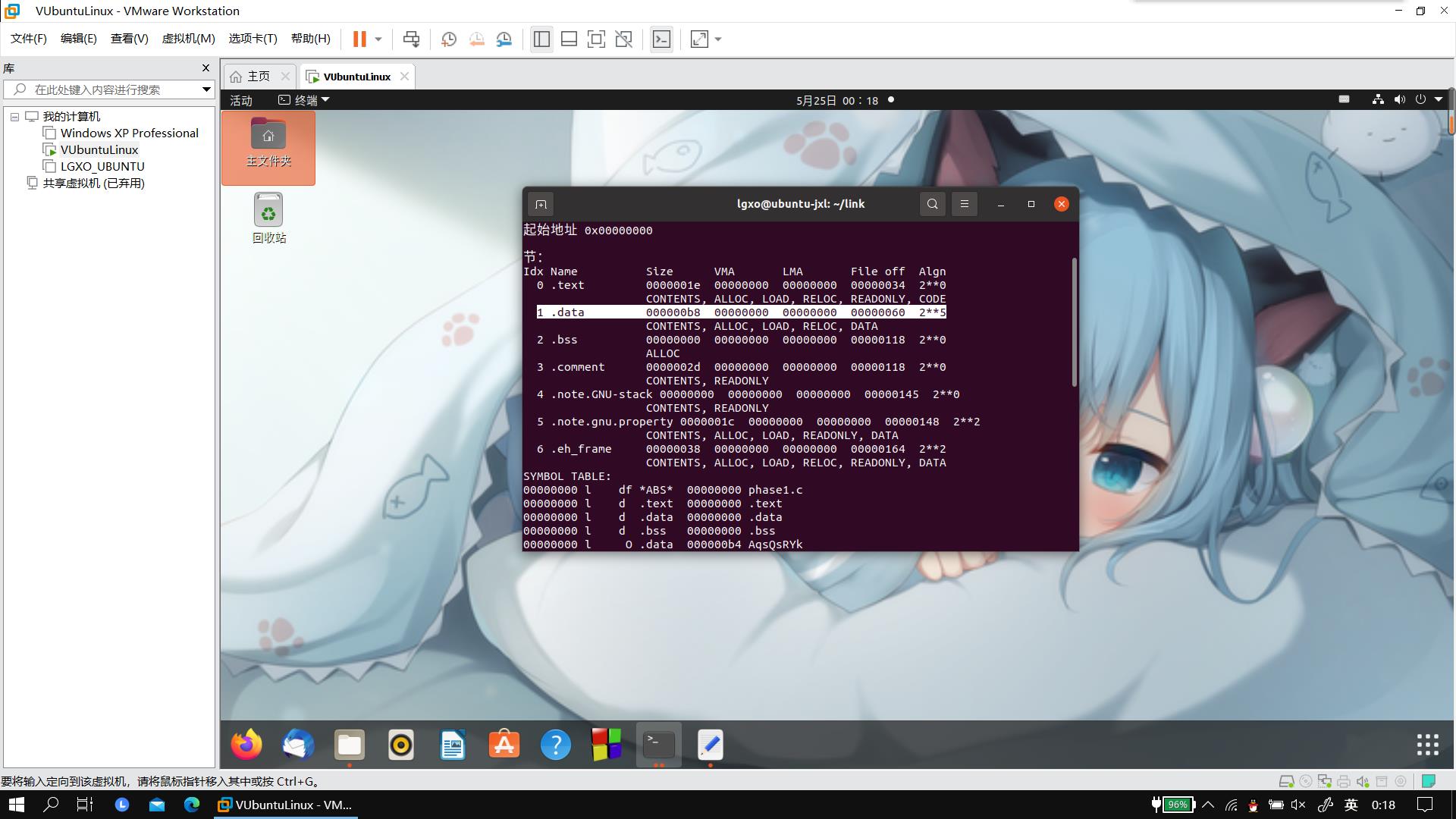1456x819 pixels.
Task: Close the VUbuntuLinux tab
Action: [404, 77]
